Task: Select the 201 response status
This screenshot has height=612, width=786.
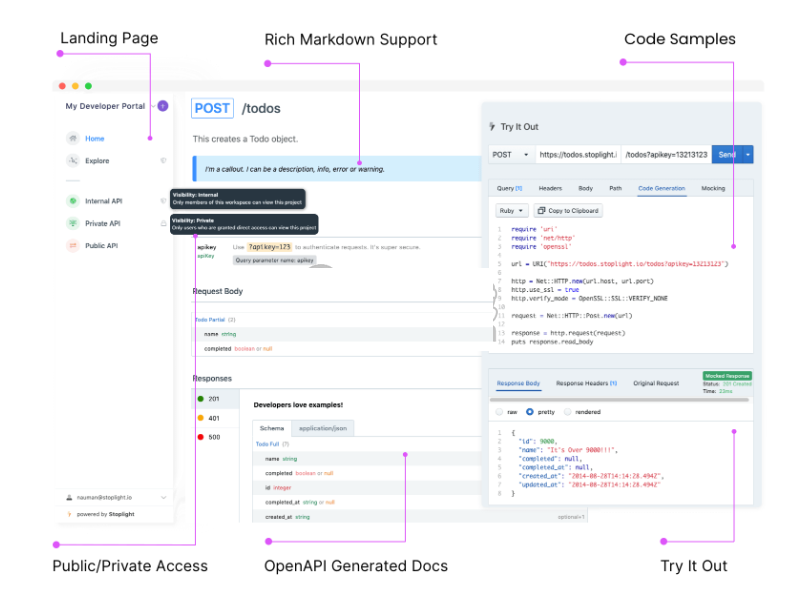Action: click(216, 399)
